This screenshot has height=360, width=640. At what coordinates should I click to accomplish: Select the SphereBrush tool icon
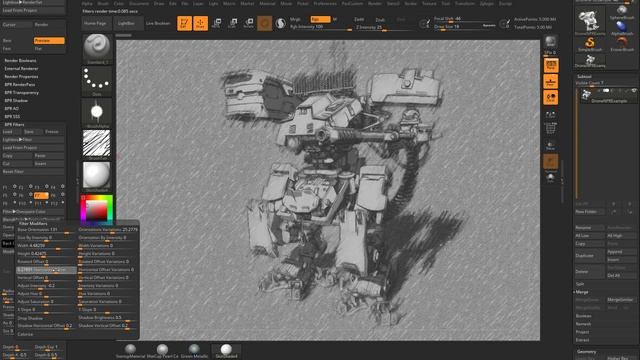[x=622, y=12]
